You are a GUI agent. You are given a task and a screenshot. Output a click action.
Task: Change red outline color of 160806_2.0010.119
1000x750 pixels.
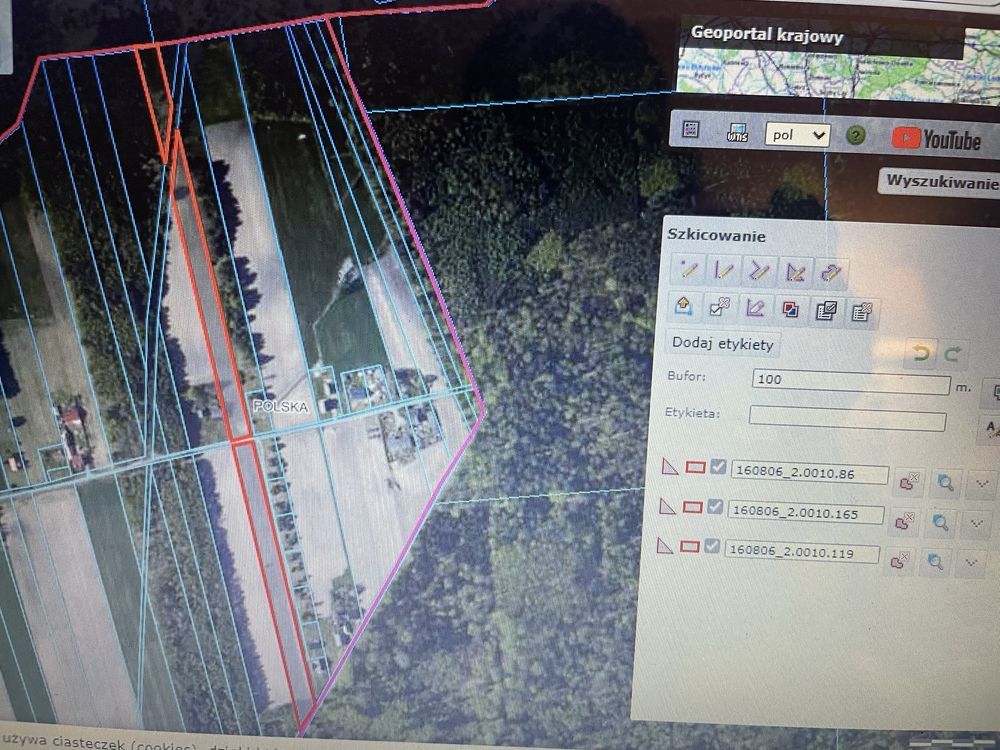[690, 547]
